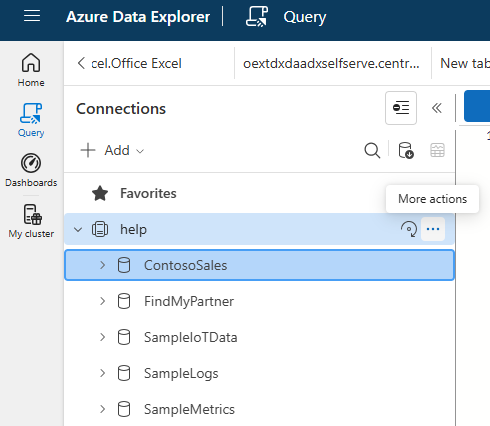490x426 pixels.
Task: Click the search connections magnifier icon
Action: pos(372,150)
